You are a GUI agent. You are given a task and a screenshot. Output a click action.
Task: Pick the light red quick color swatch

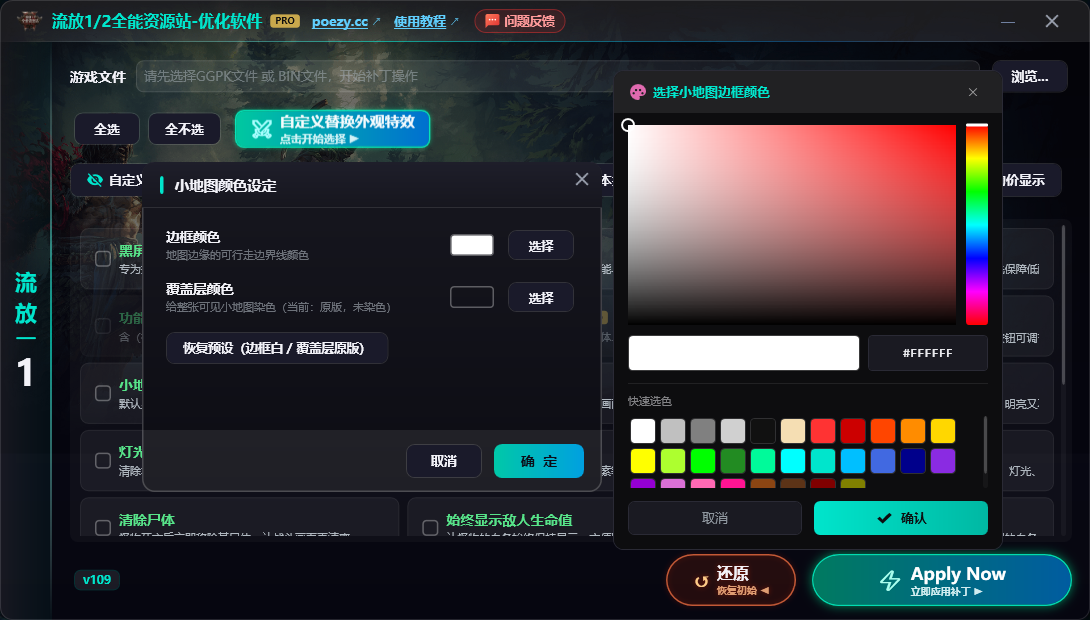tap(822, 431)
